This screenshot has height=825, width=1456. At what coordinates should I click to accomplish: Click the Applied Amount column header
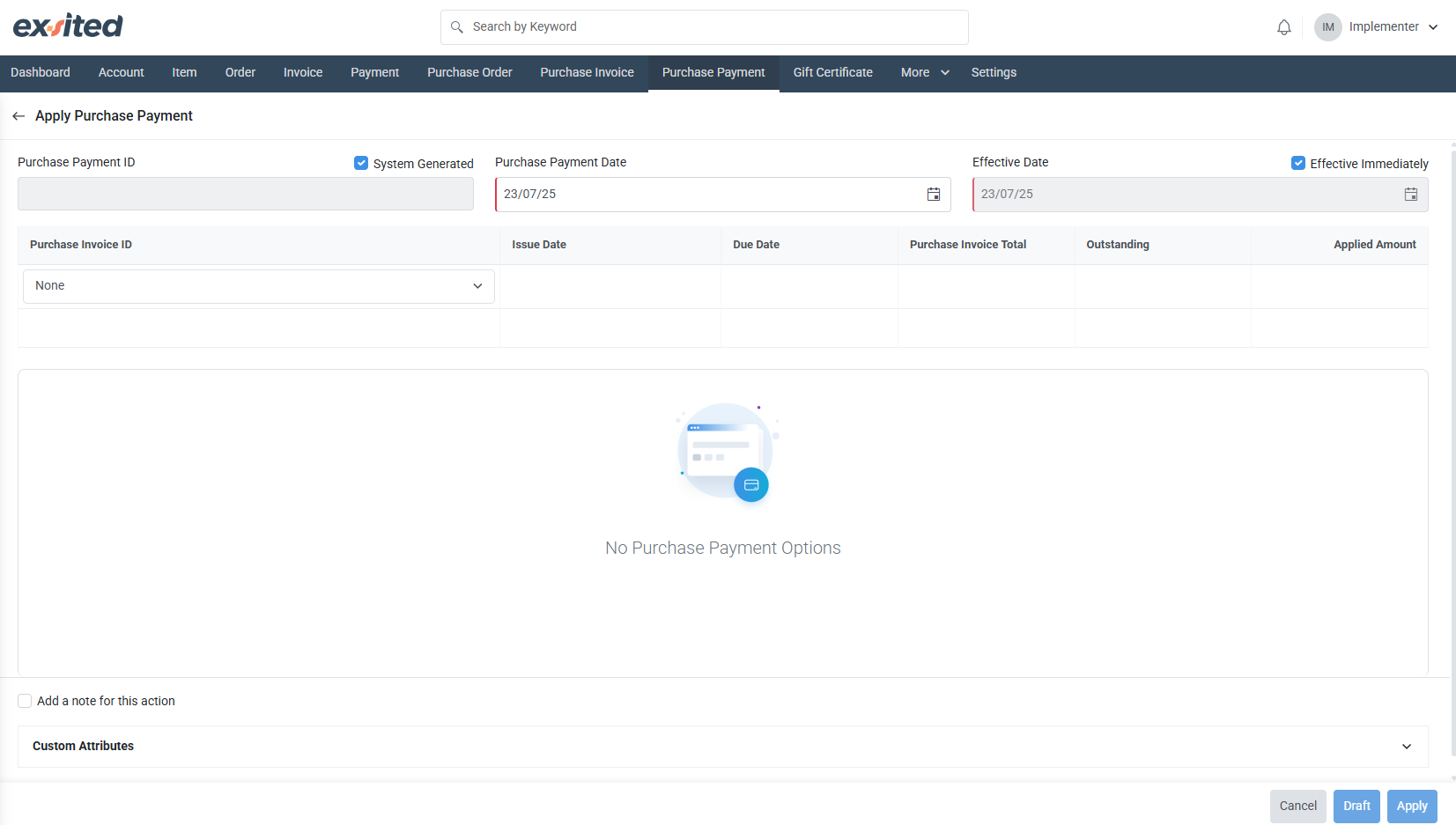click(x=1340, y=245)
